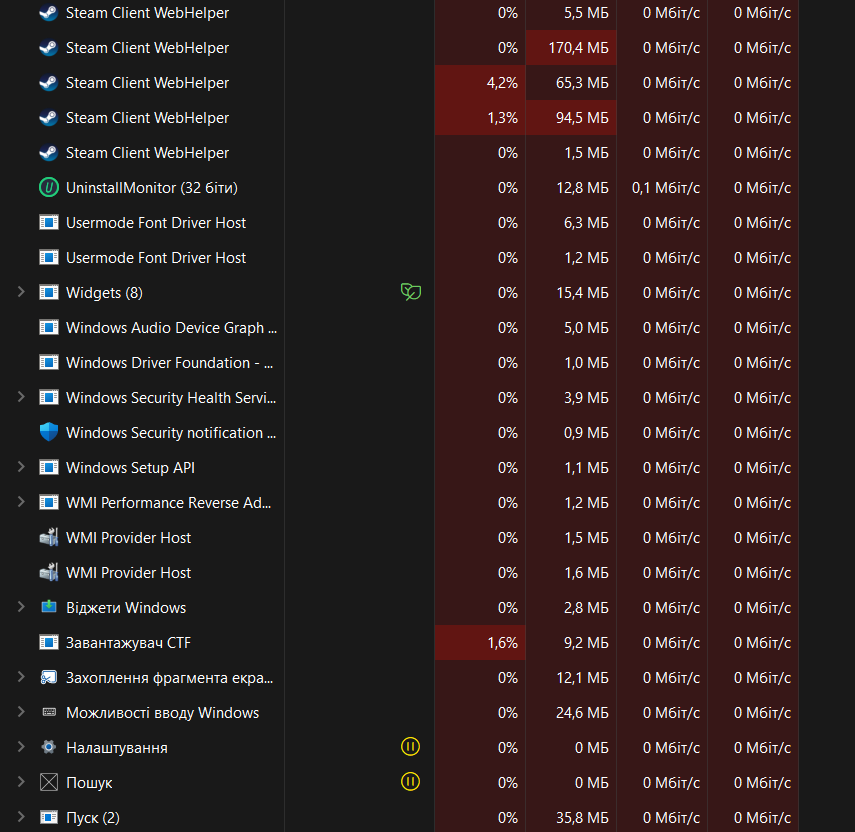Click the Налаштування gear icon
Image resolution: width=855 pixels, height=832 pixels.
[49, 748]
